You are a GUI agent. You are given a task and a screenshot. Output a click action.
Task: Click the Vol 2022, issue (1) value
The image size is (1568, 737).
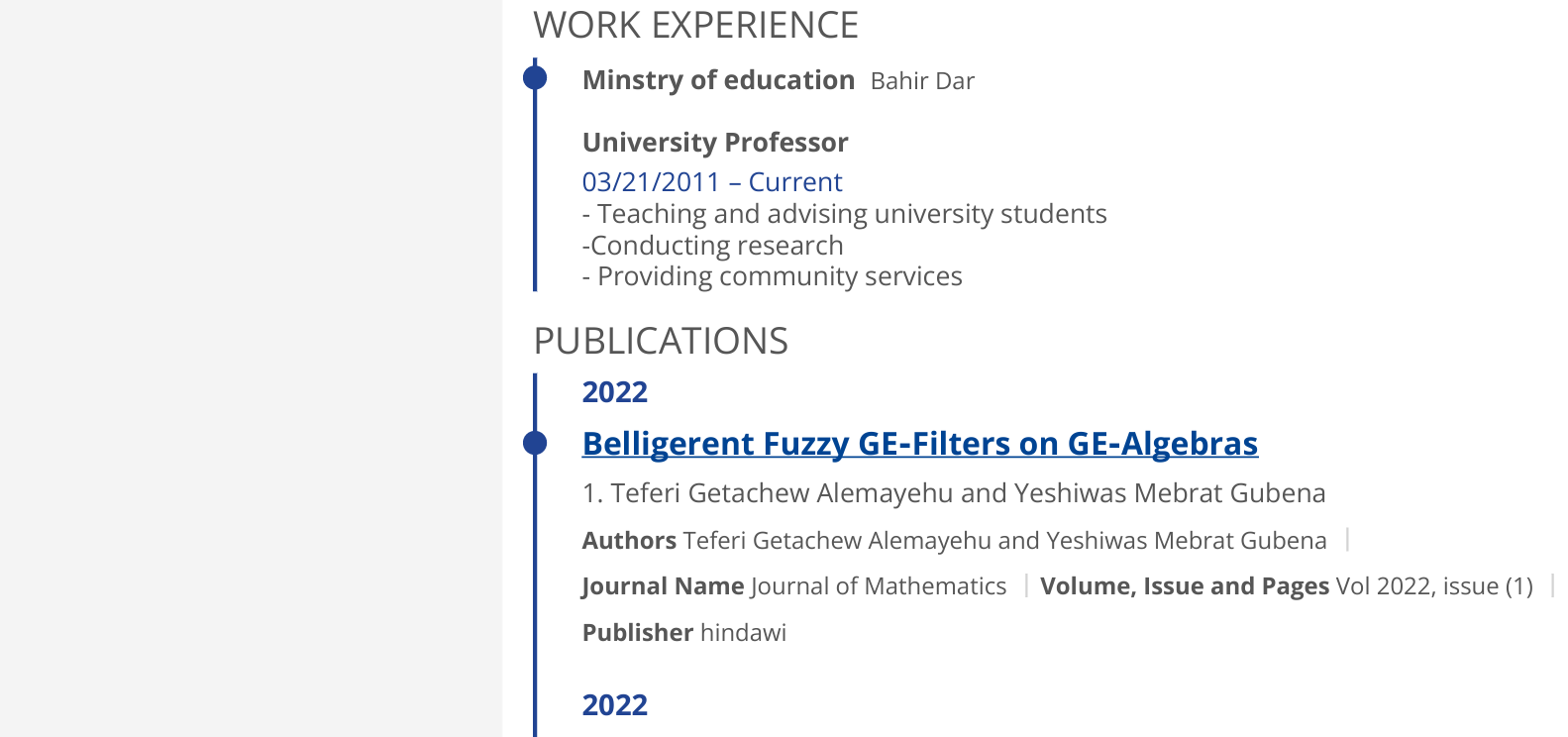click(x=1434, y=586)
